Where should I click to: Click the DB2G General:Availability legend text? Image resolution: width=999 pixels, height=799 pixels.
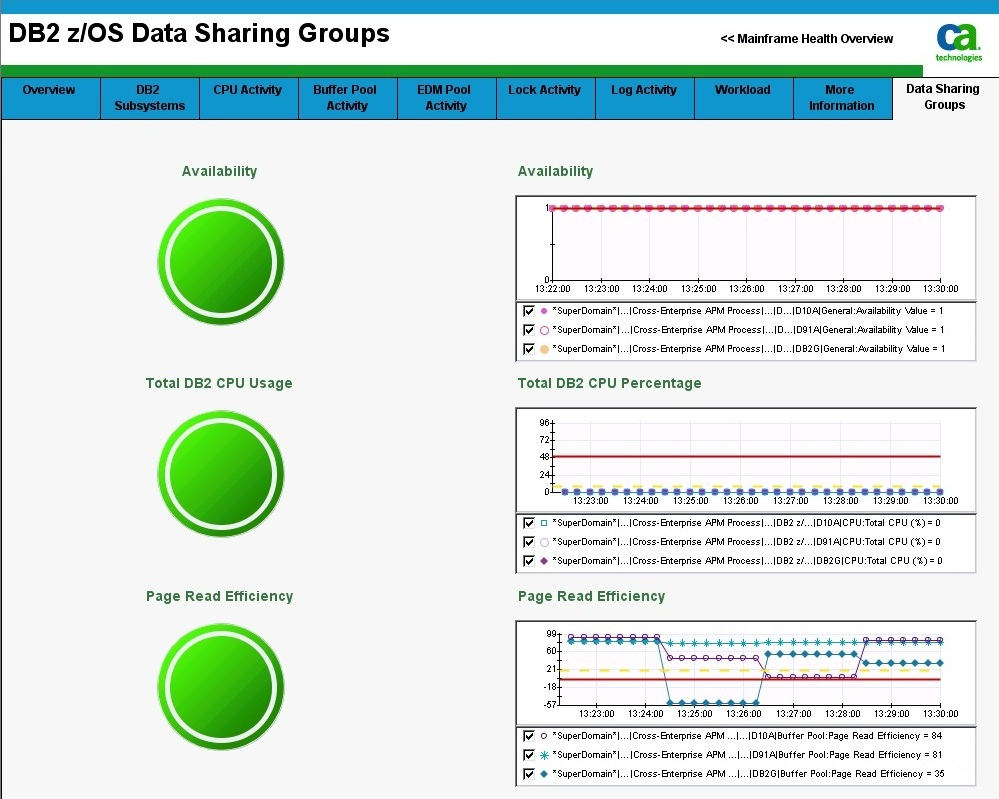pyautogui.click(x=749, y=349)
